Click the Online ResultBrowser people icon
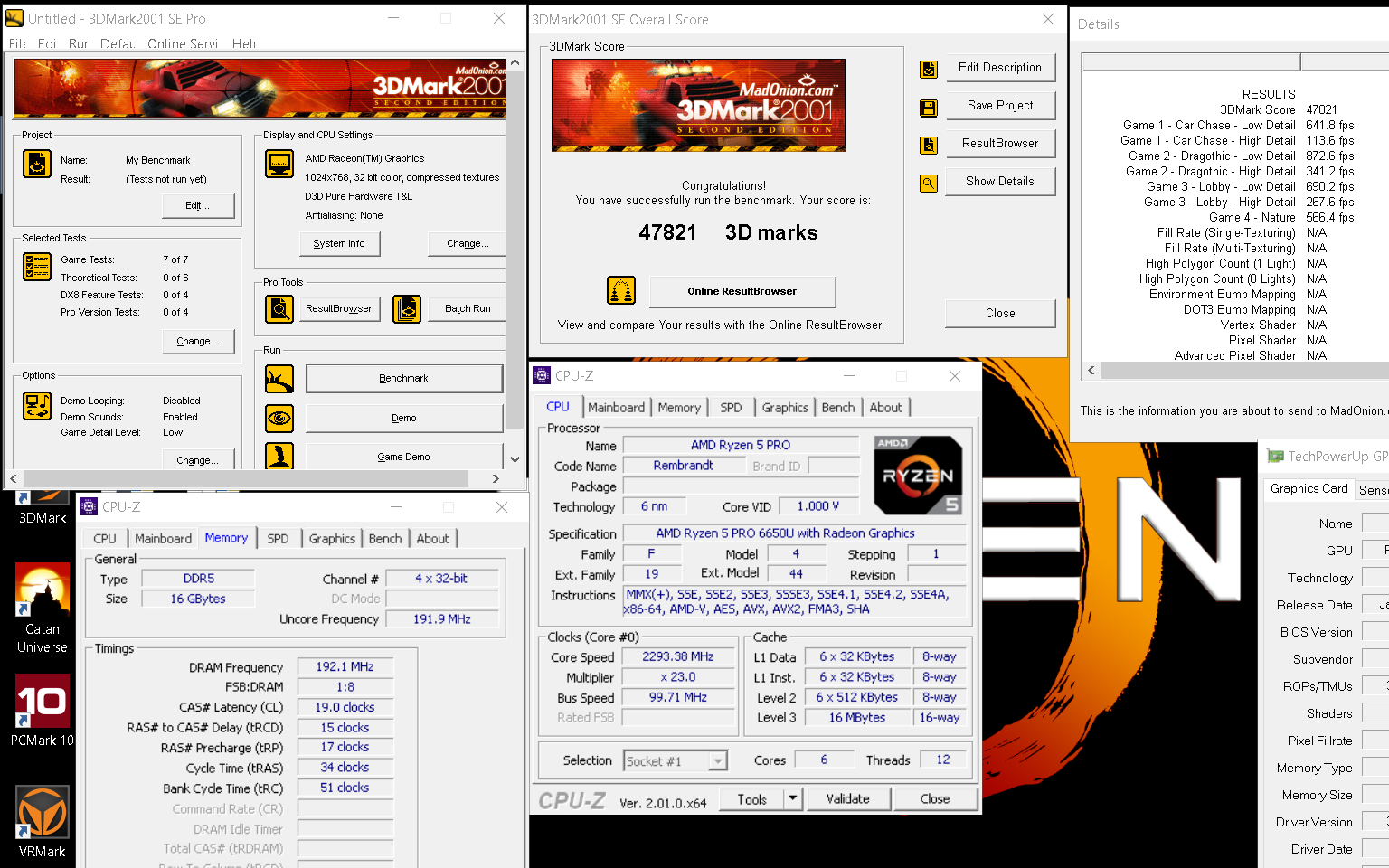The width and height of the screenshot is (1389, 868). coord(621,290)
